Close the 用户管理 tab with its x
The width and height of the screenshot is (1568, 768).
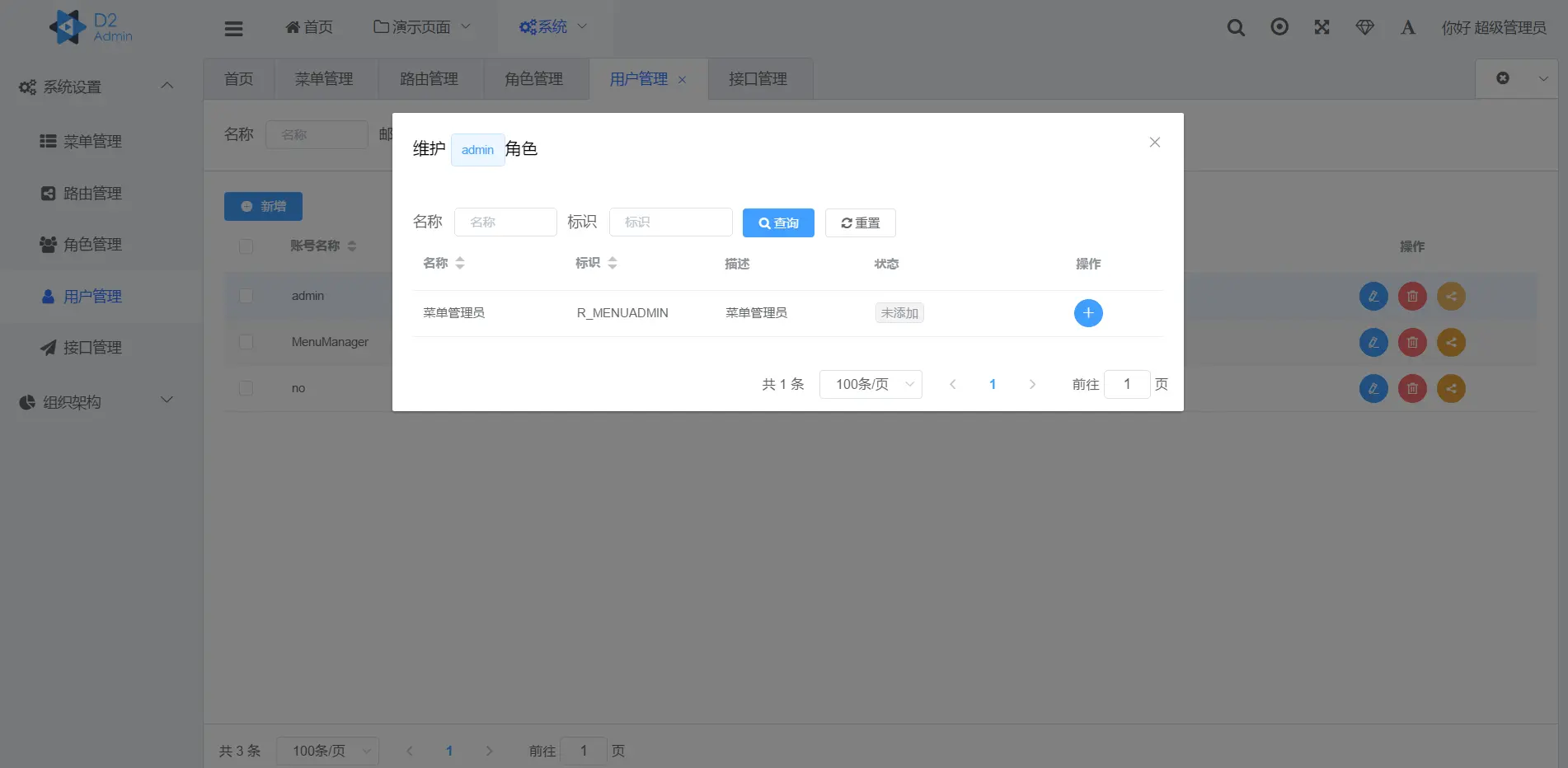(x=682, y=80)
